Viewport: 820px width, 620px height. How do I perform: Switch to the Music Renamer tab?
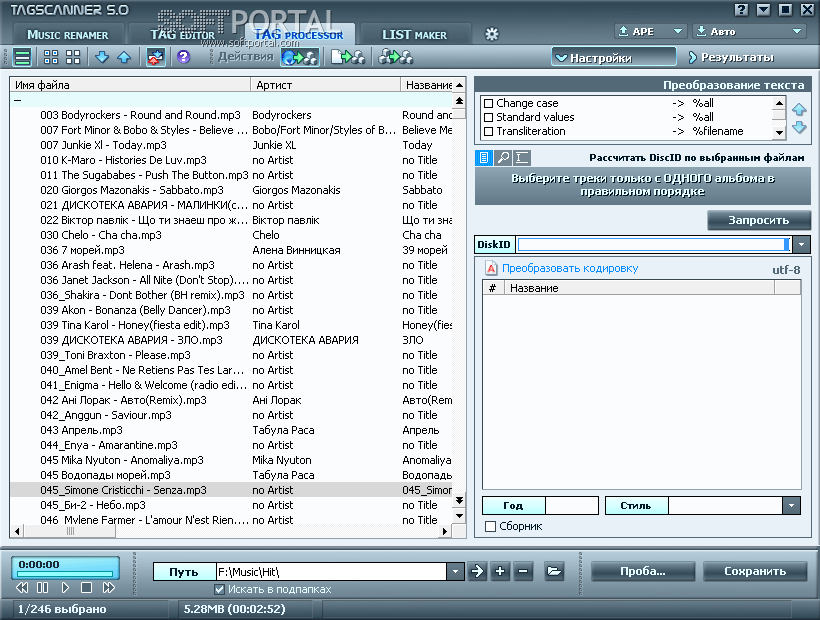tap(66, 35)
